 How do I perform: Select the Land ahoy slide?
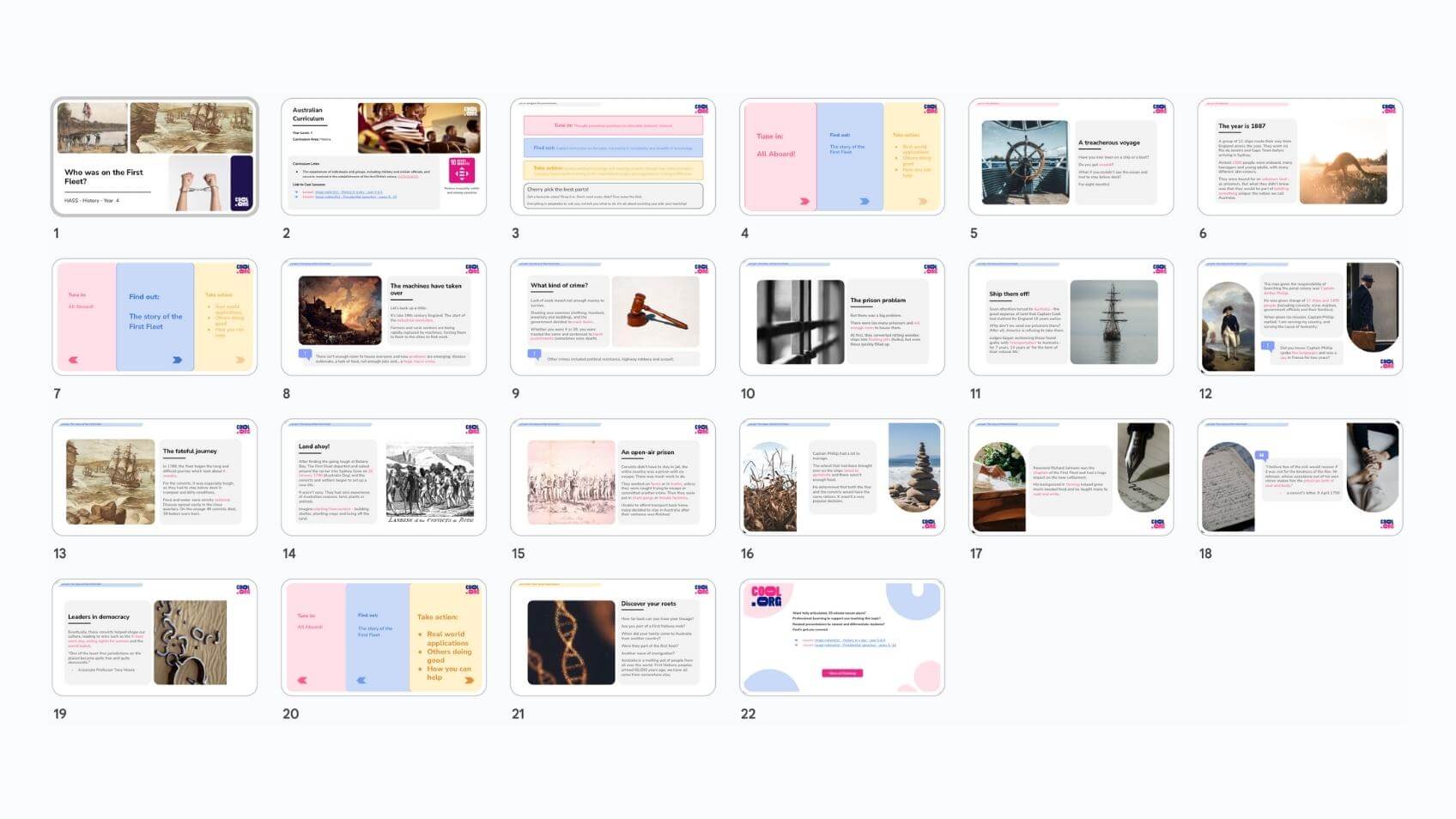coord(383,477)
